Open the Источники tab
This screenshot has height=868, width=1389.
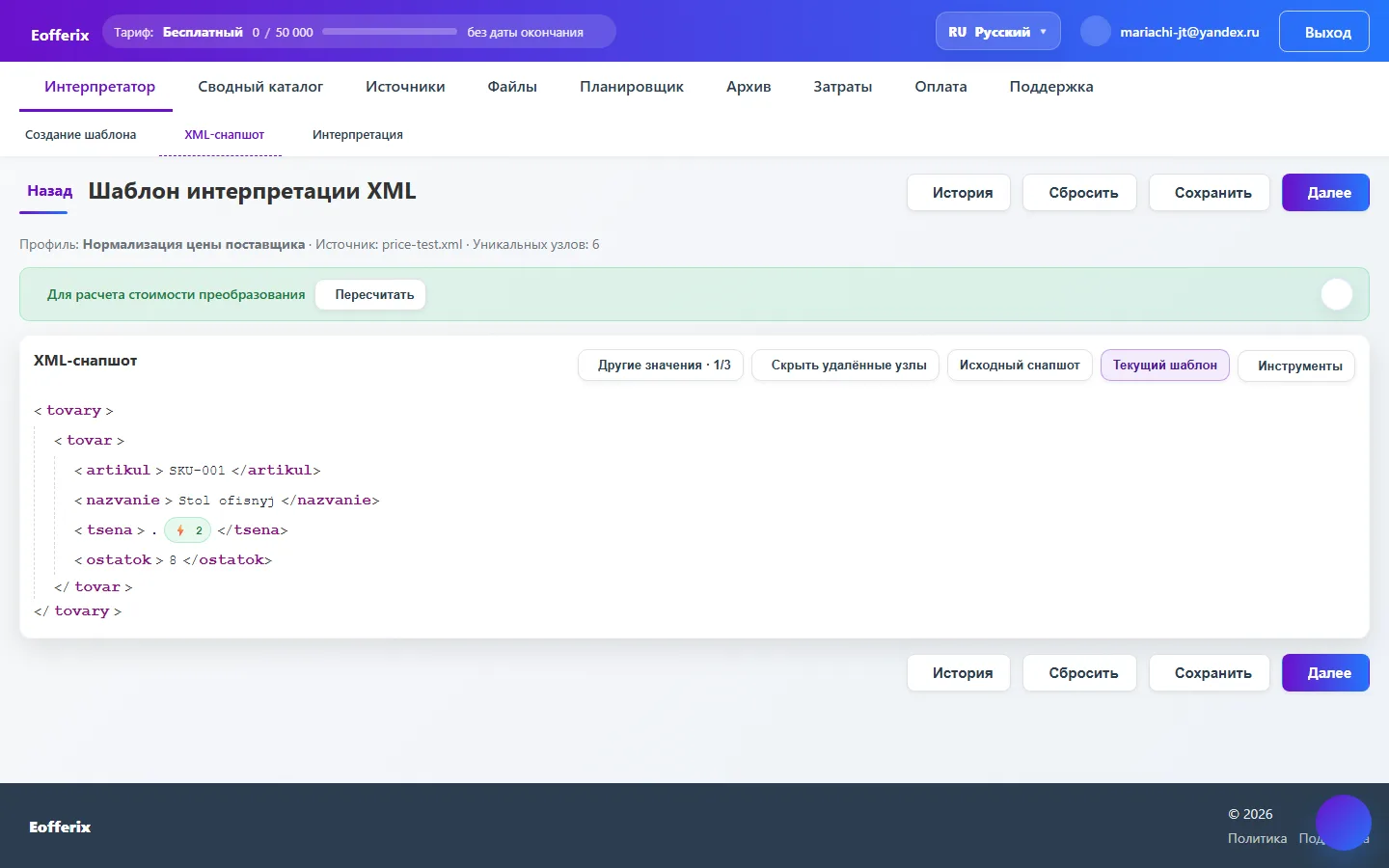tap(405, 87)
